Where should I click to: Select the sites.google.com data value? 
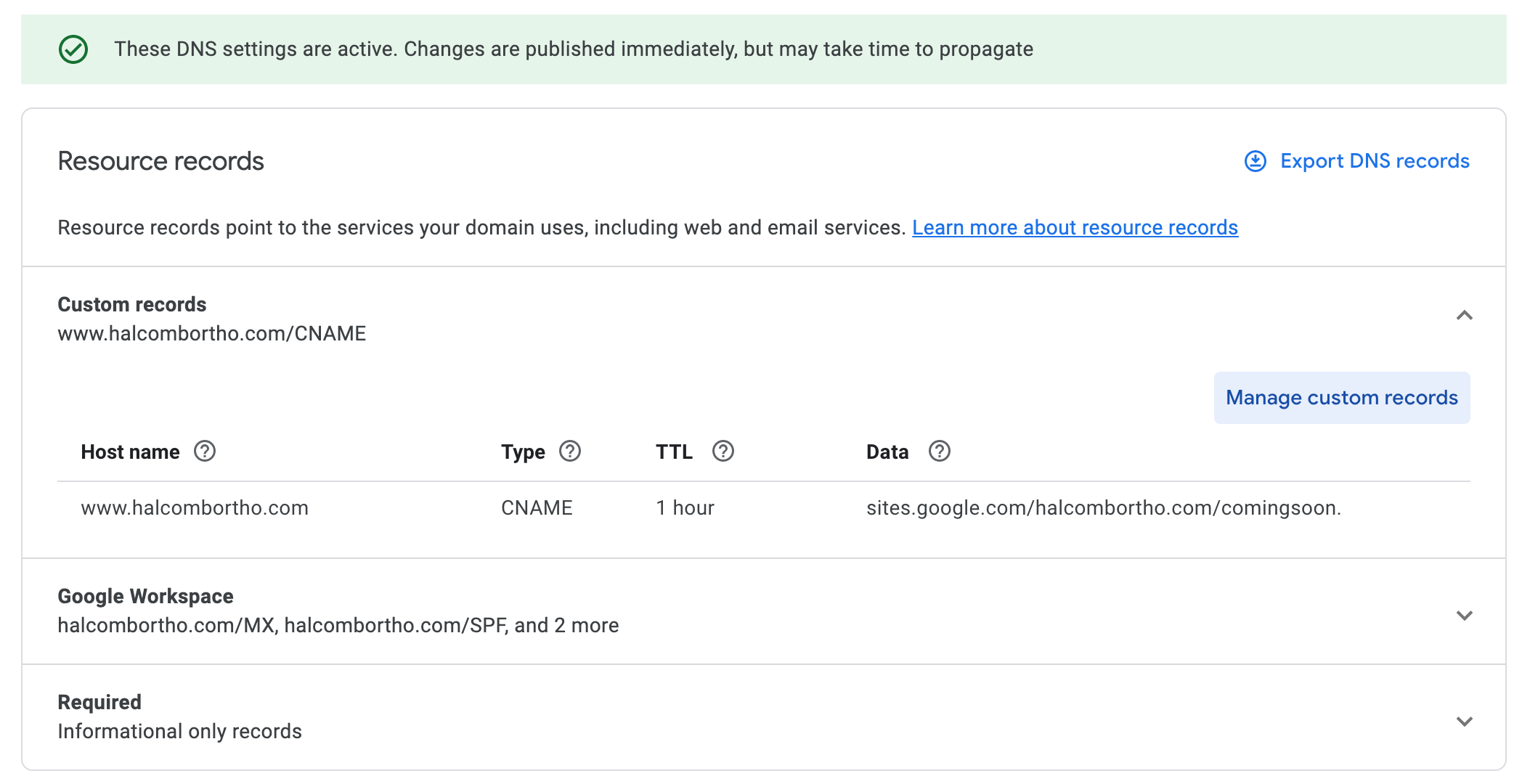1103,508
